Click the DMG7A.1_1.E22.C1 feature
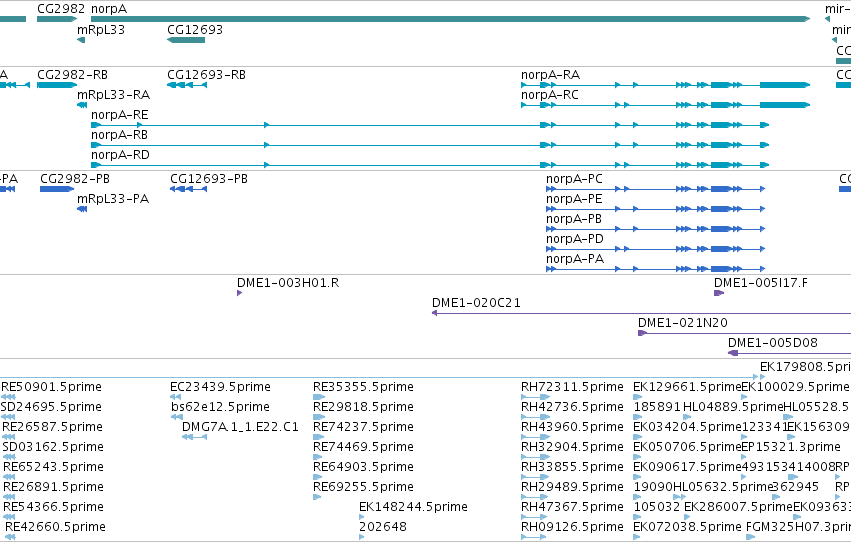Image resolution: width=851 pixels, height=542 pixels. coord(240,427)
